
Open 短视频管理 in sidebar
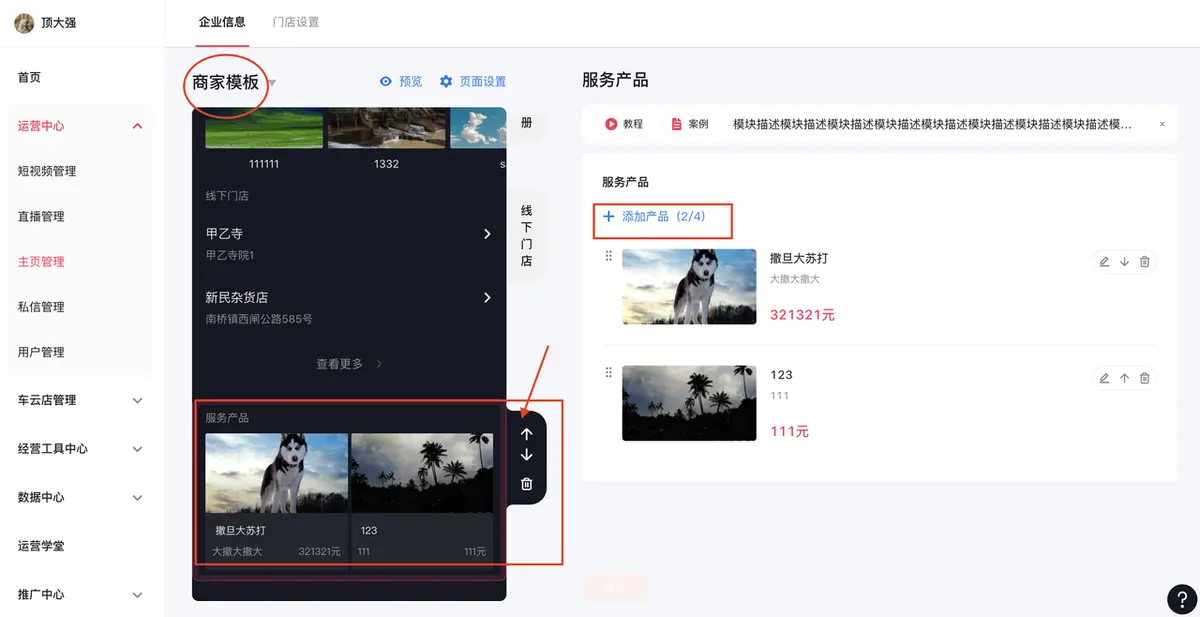pyautogui.click(x=47, y=171)
